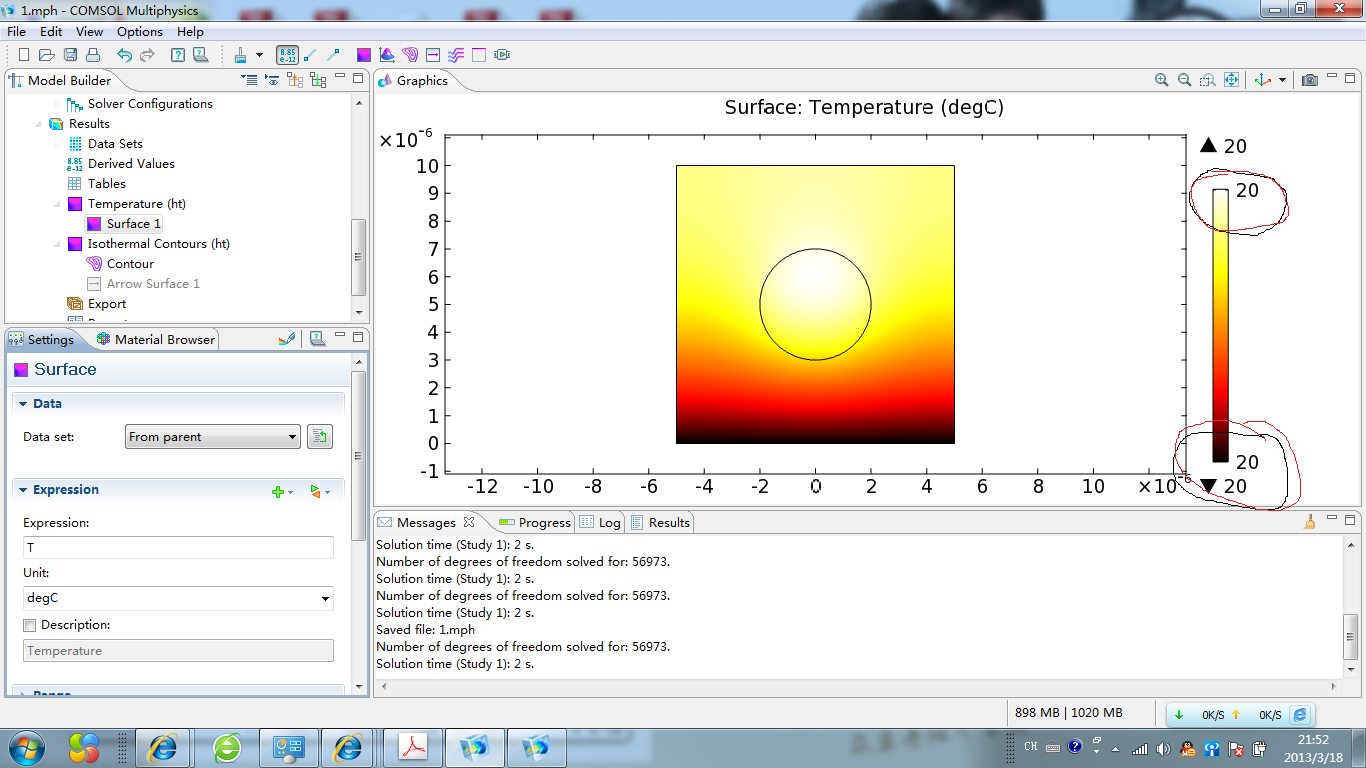Click the Plot icon in Settings panel
This screenshot has width=1366, height=768.
(x=287, y=339)
